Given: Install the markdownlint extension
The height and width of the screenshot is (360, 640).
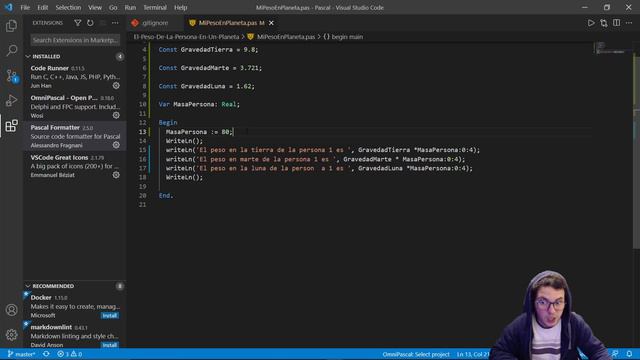Looking at the screenshot, I should pos(109,345).
